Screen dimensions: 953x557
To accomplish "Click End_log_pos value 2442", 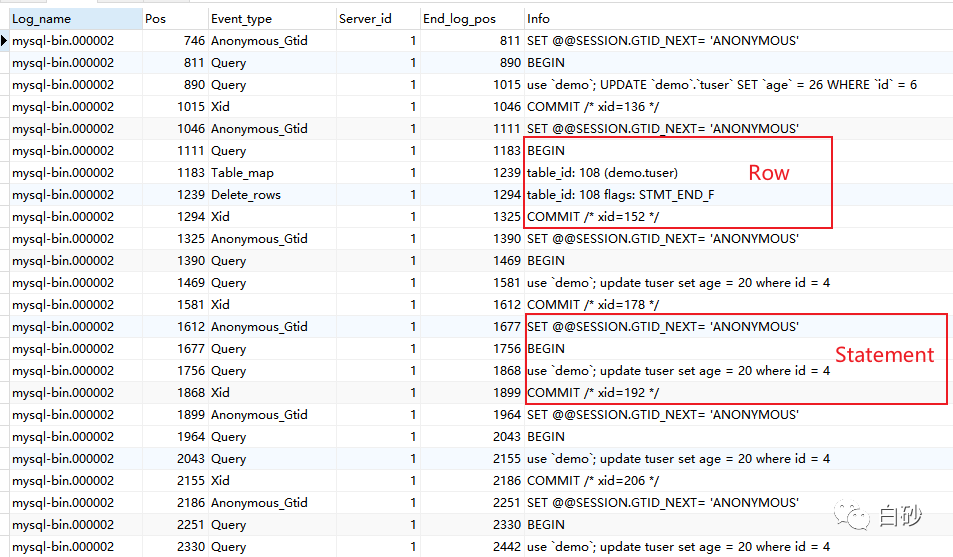I will tap(472, 547).
